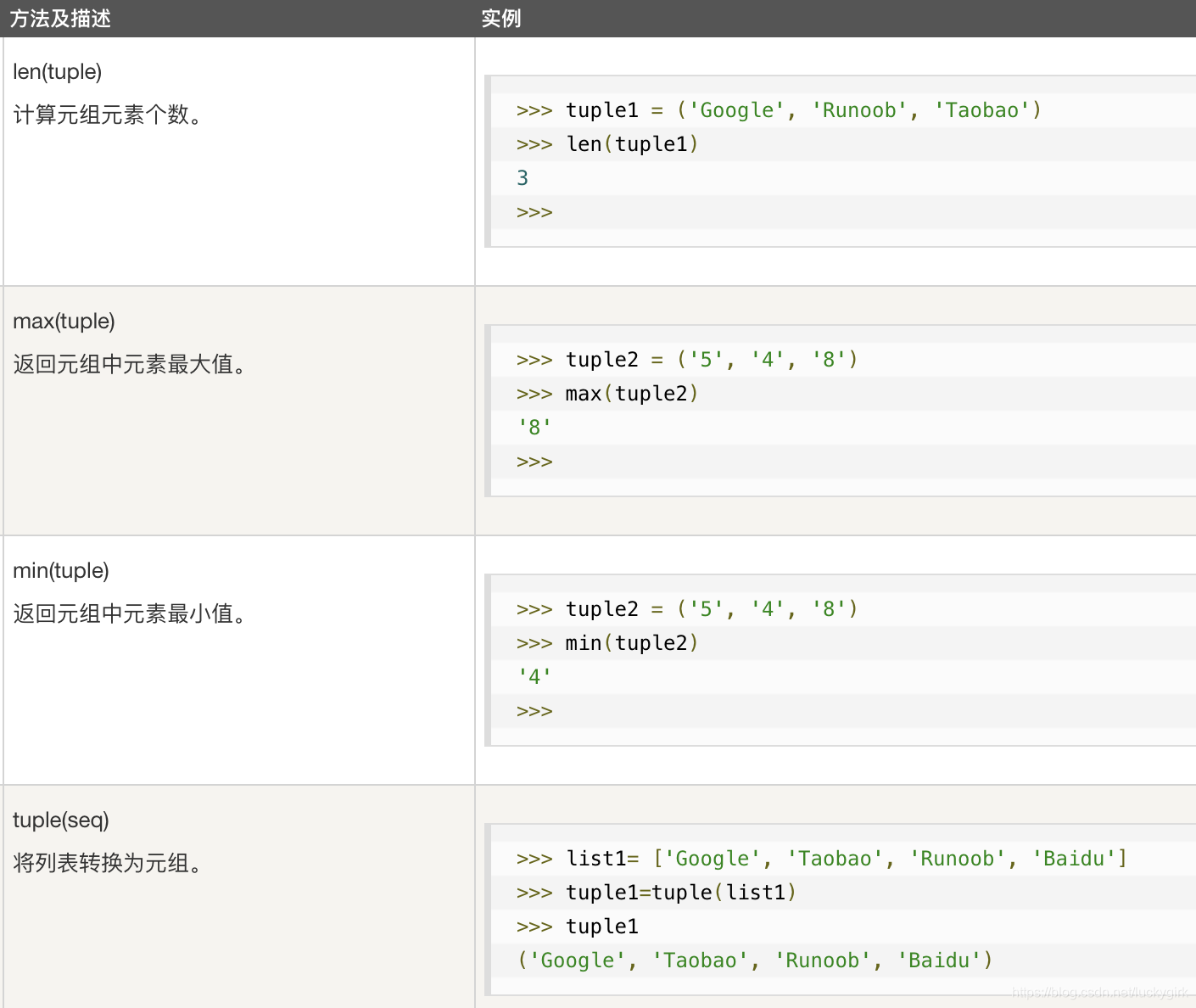This screenshot has width=1196, height=1008.
Task: Click the tuple2 definition line in the min(tuple) example
Action: pos(687,609)
